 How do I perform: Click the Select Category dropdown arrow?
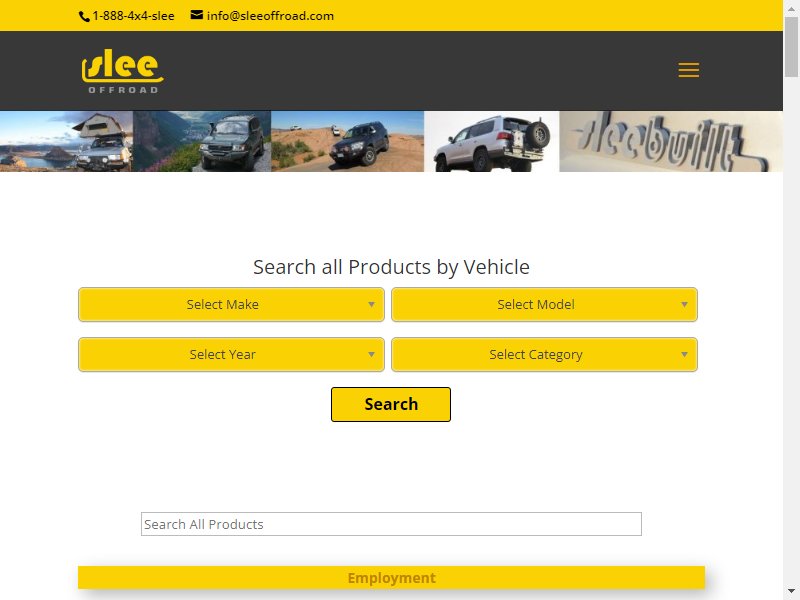coord(684,355)
